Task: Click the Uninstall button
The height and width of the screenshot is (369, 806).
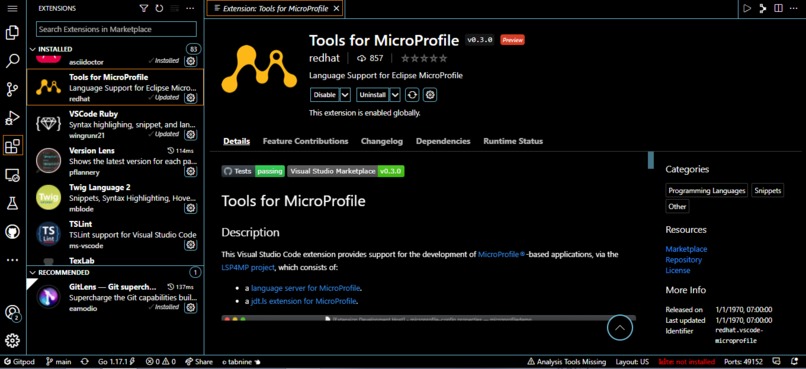Action: click(373, 95)
